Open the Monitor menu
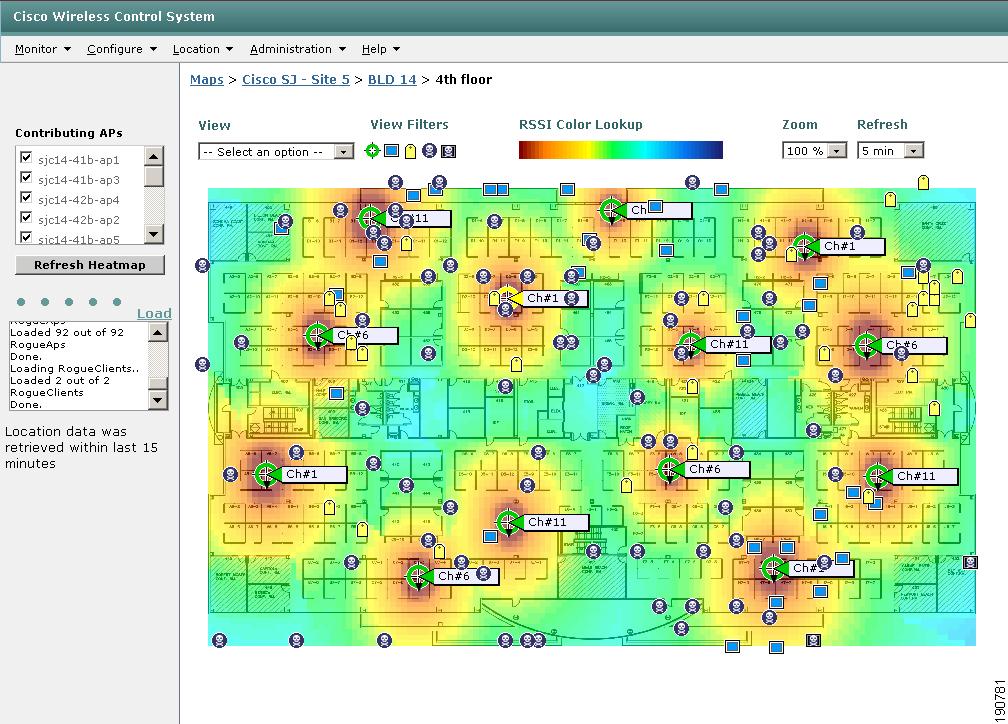 42,49
